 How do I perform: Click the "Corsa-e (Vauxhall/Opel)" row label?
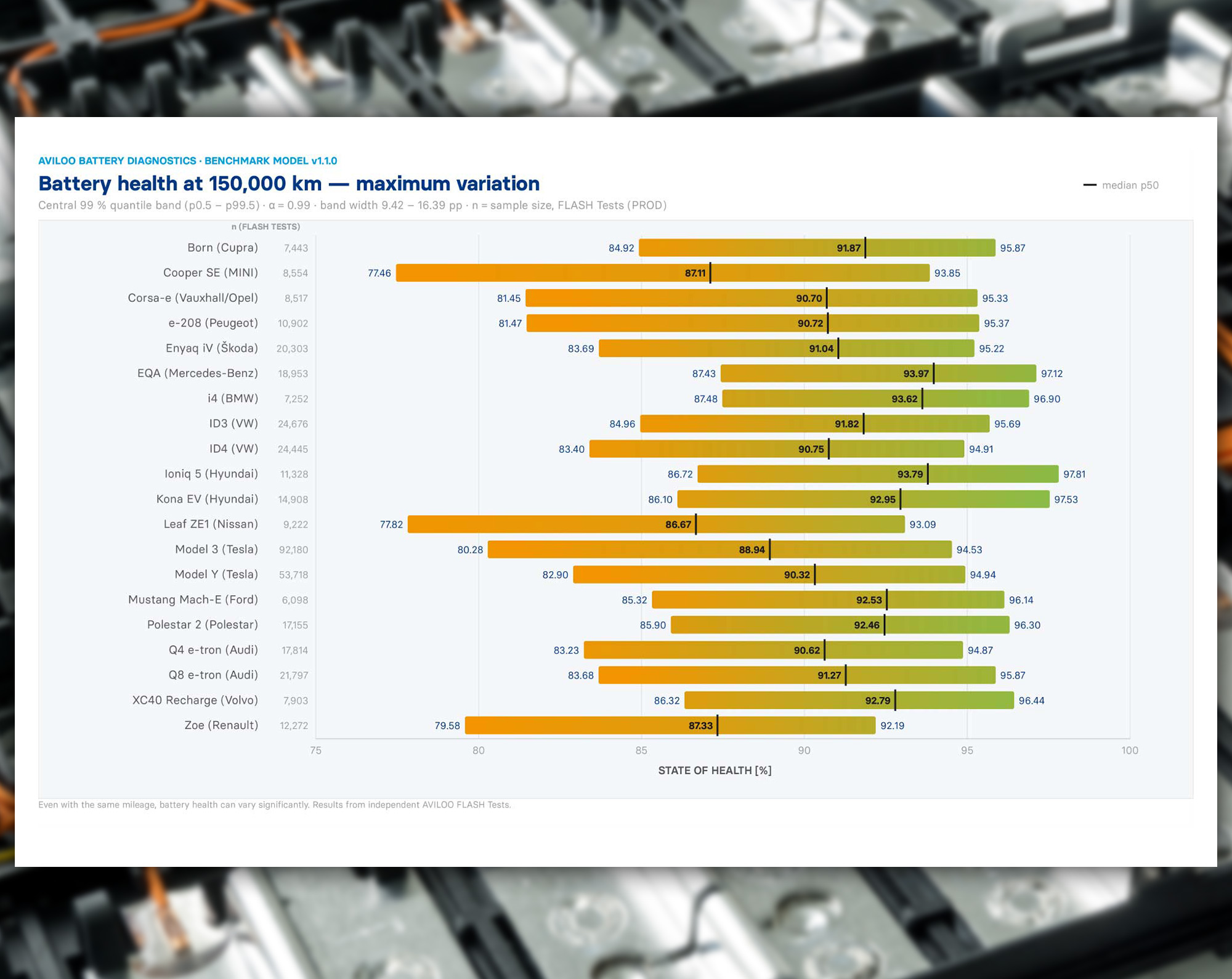point(193,298)
